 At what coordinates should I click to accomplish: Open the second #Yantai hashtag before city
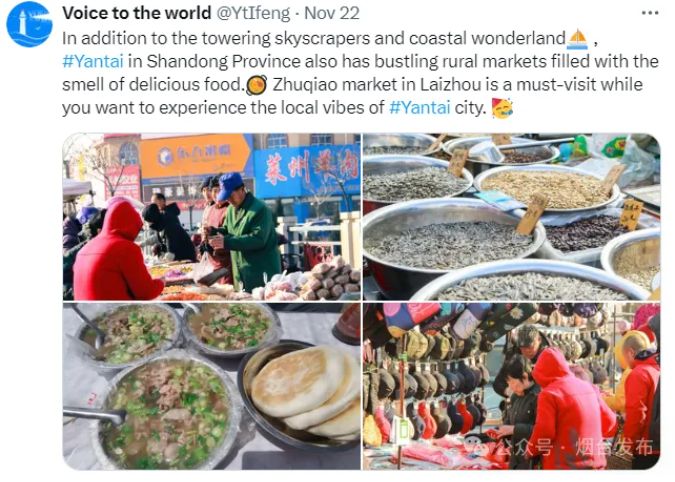419,107
